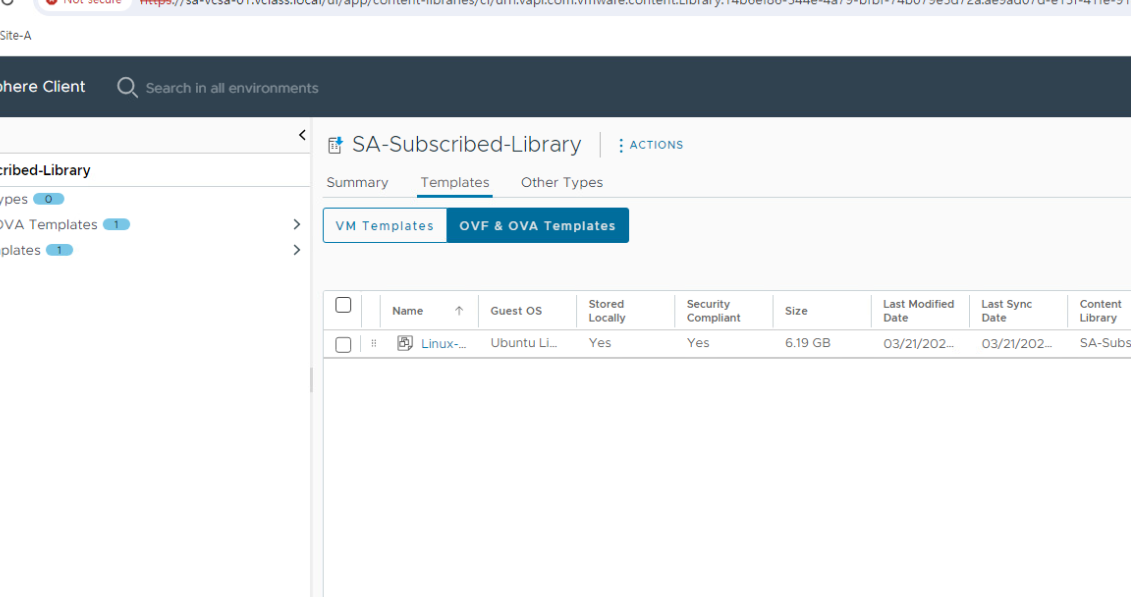
Task: Open the ACTIONS menu
Action: point(650,145)
